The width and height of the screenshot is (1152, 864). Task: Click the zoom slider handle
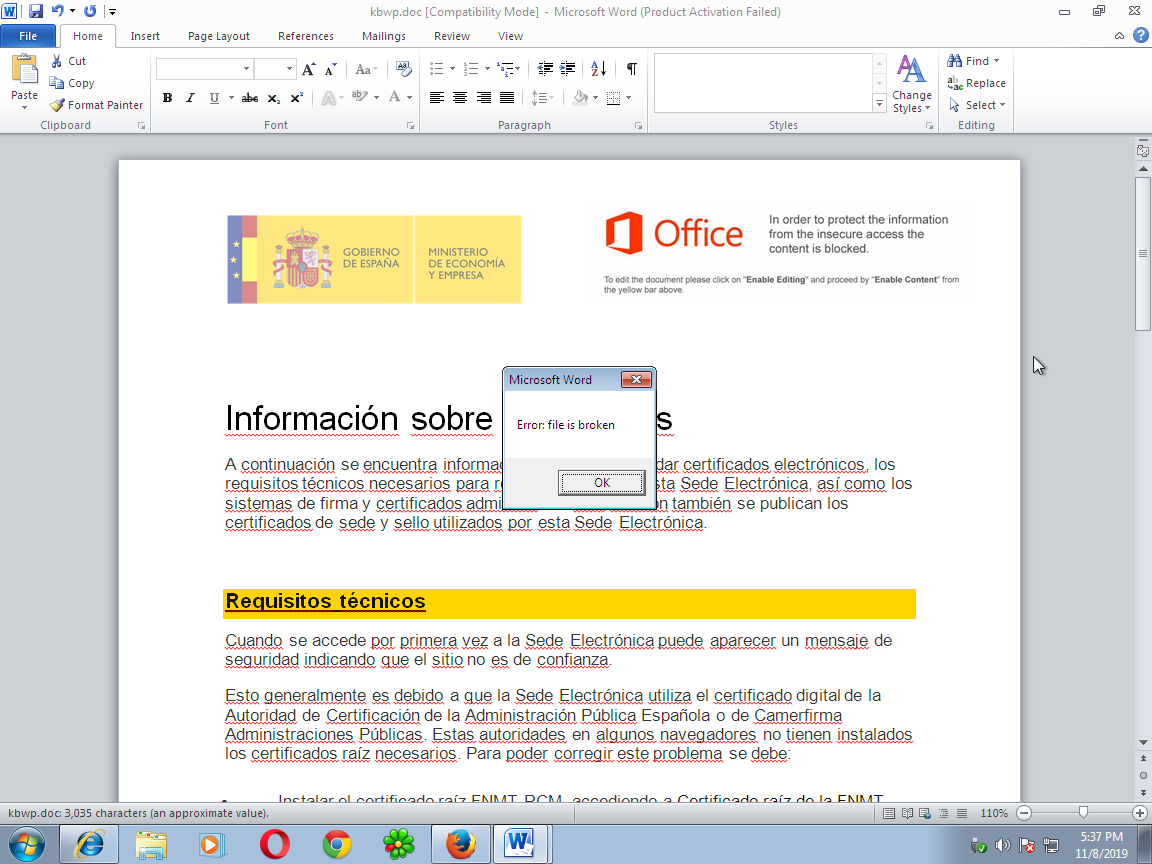click(1083, 813)
